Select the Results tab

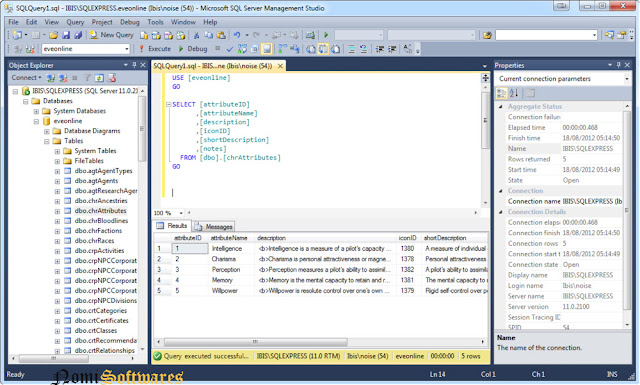tap(172, 225)
